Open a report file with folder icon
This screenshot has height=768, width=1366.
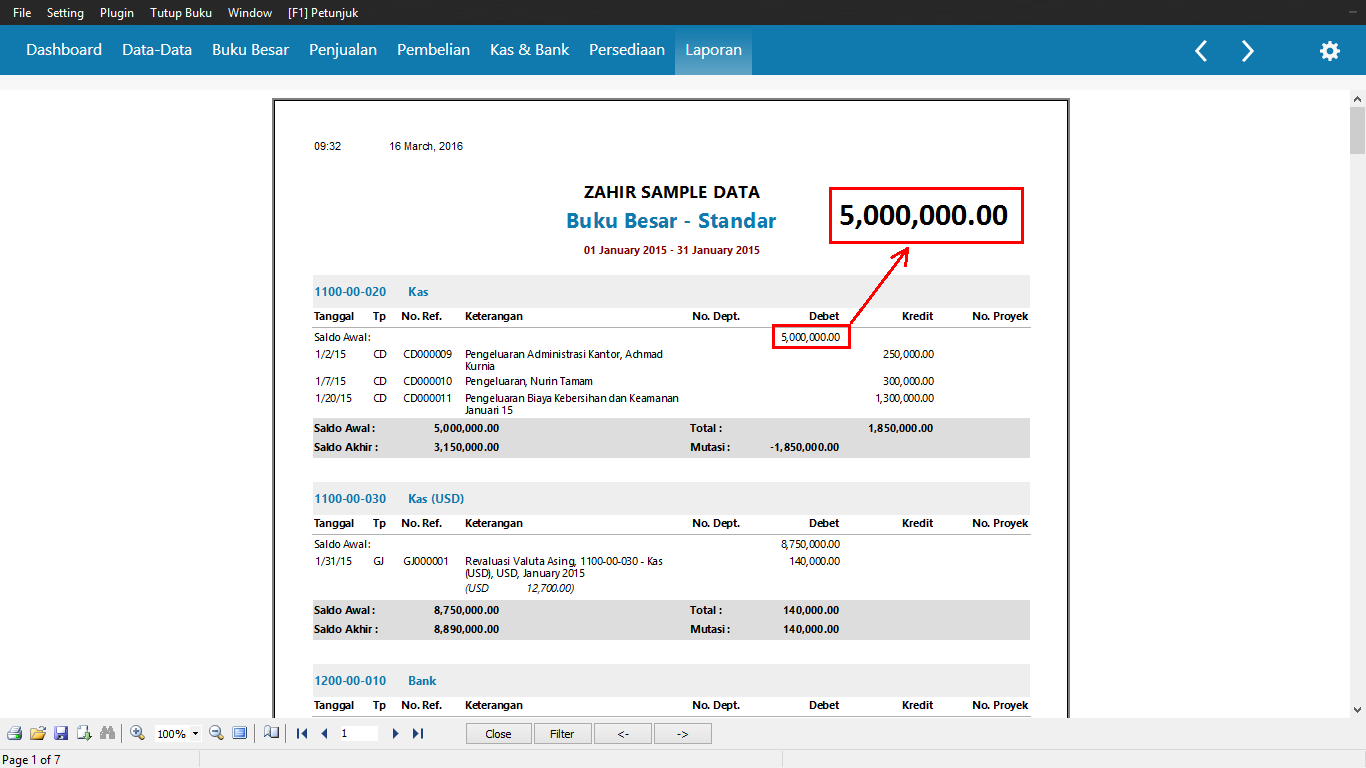click(x=38, y=733)
